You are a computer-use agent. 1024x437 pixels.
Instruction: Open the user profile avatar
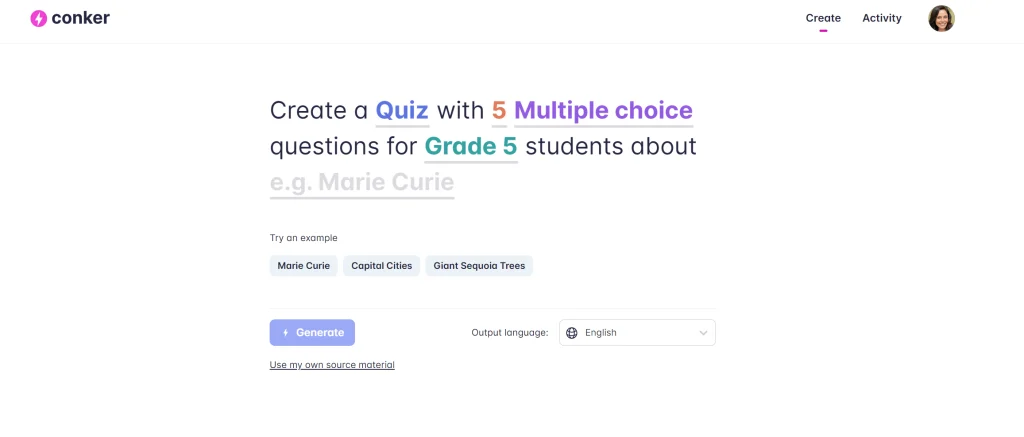[941, 18]
